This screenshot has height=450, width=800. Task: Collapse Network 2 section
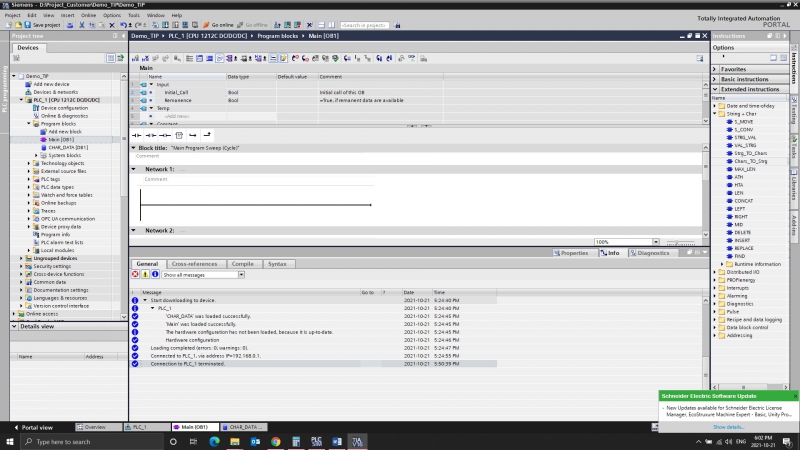pos(134,231)
